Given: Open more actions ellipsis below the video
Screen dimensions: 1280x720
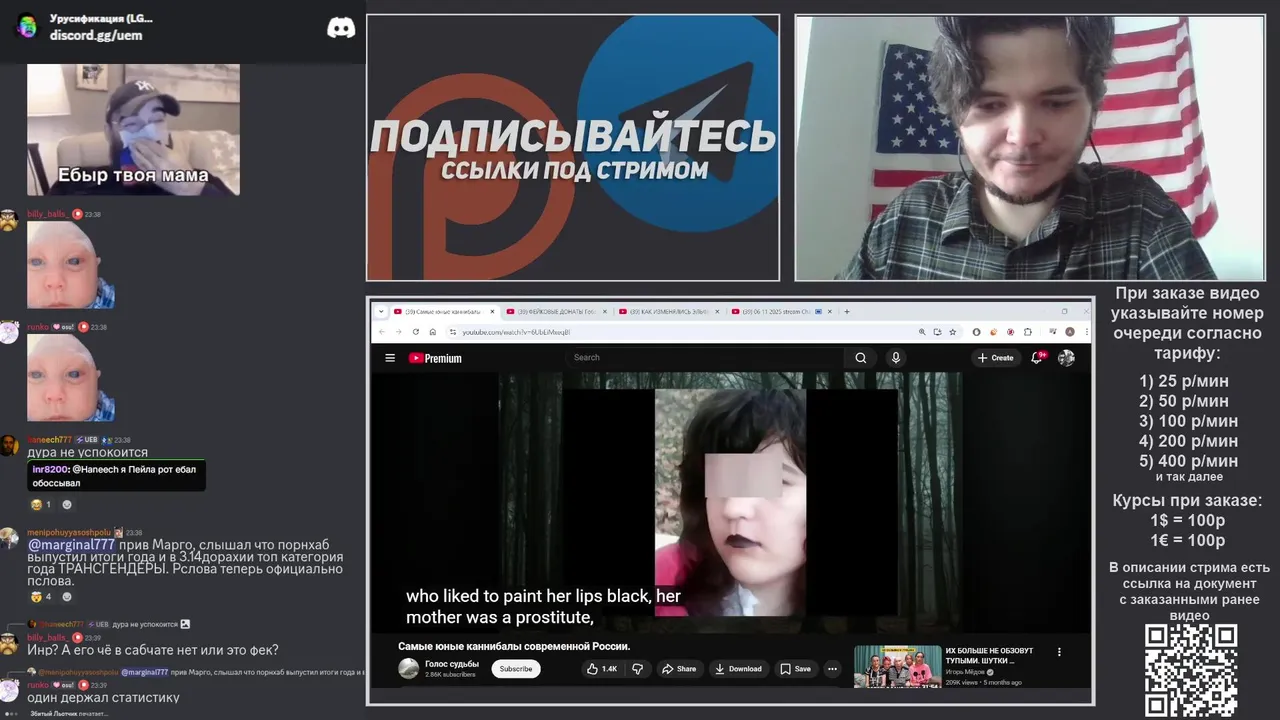Looking at the screenshot, I should [x=831, y=669].
